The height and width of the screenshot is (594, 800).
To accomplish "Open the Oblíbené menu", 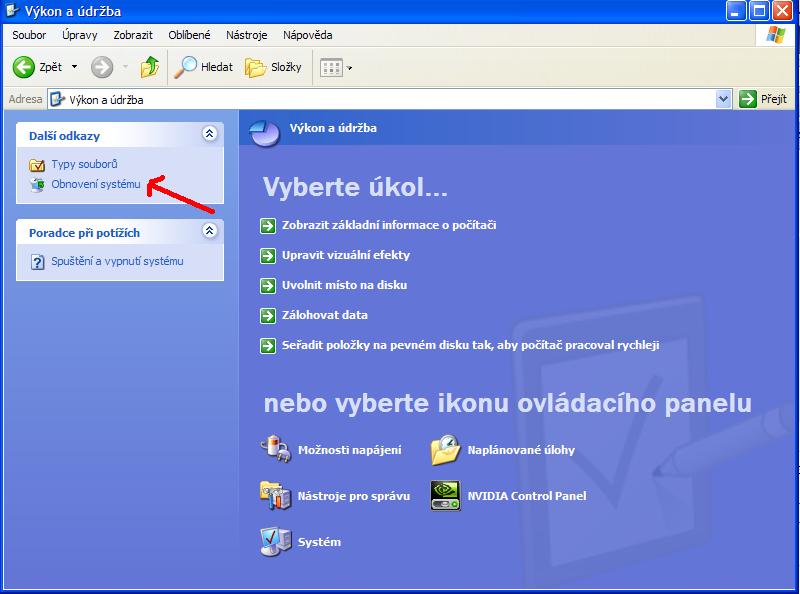I will coord(189,35).
